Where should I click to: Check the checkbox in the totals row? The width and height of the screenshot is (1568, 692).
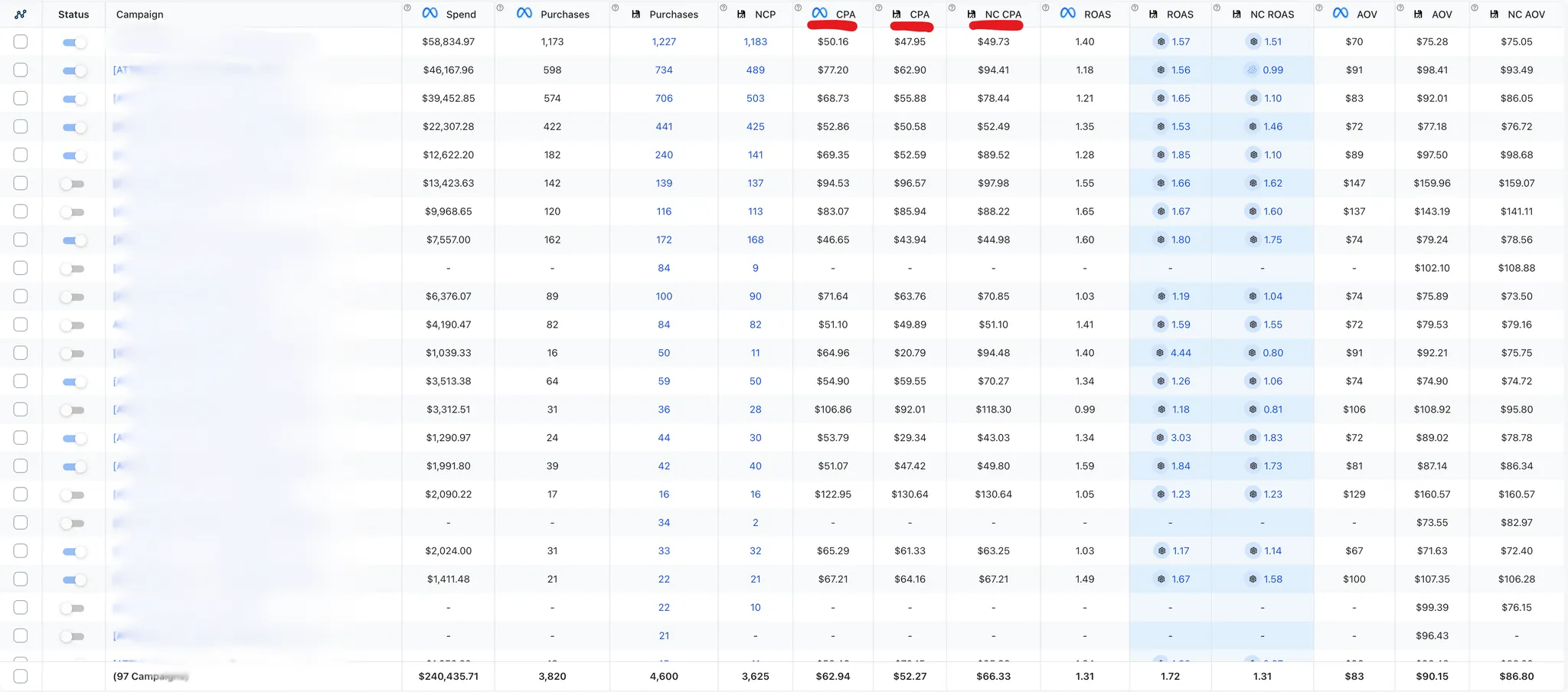21,677
